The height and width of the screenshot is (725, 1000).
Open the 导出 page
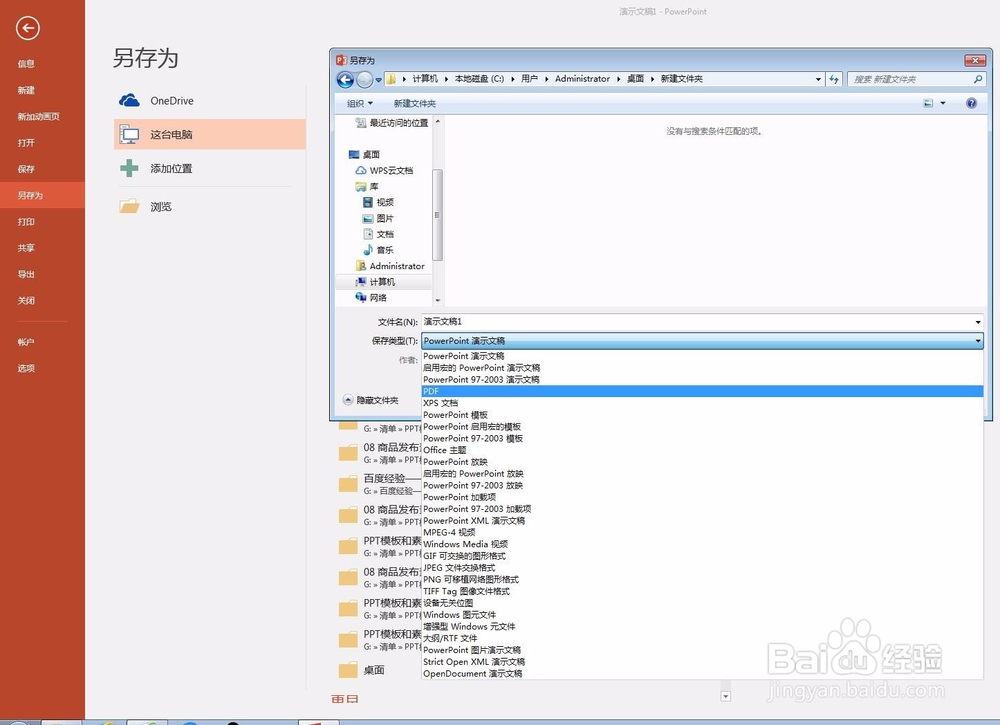26,274
